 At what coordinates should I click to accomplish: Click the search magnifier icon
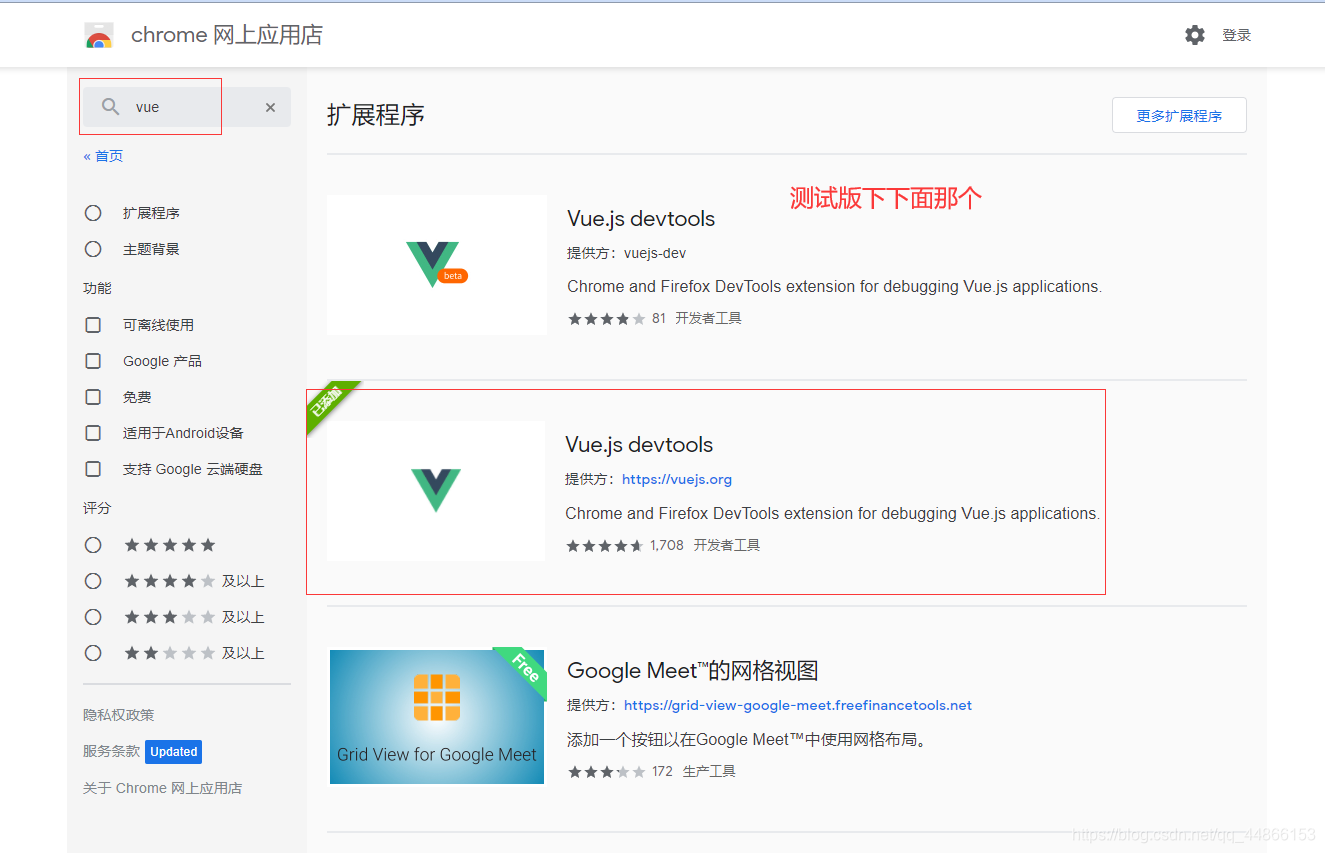click(111, 107)
